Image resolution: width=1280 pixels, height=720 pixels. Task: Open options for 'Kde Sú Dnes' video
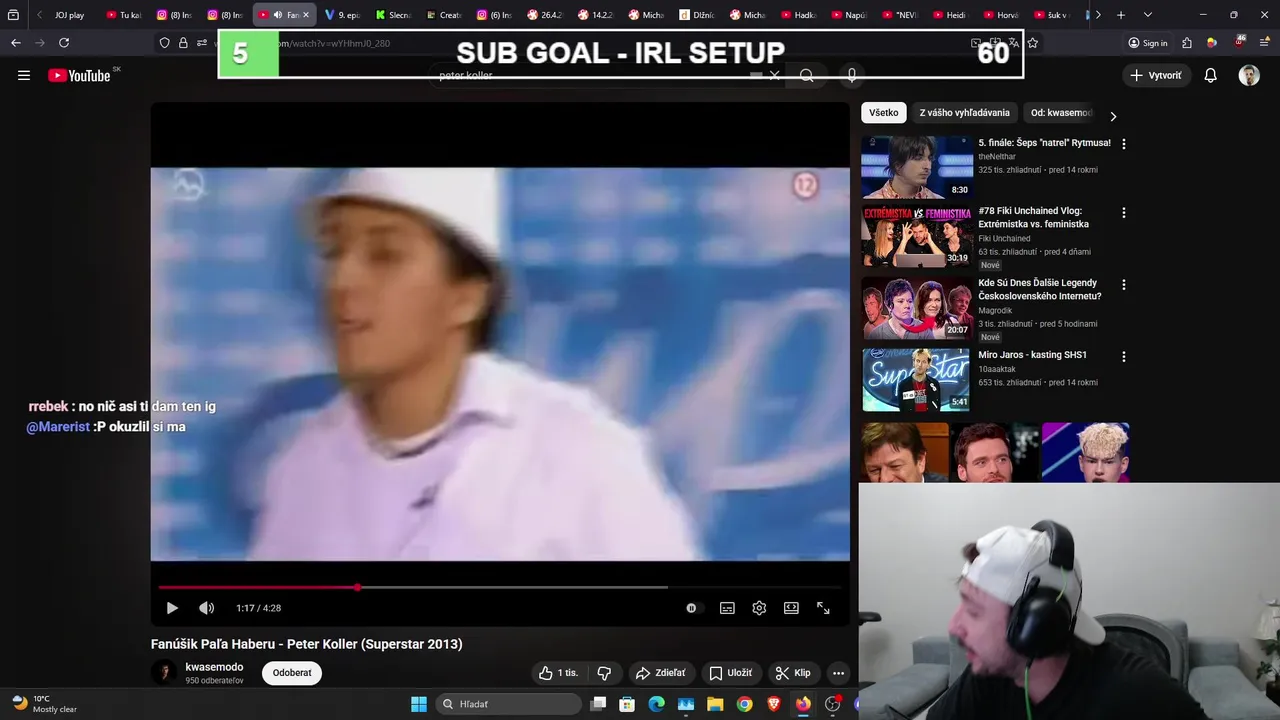(1123, 285)
